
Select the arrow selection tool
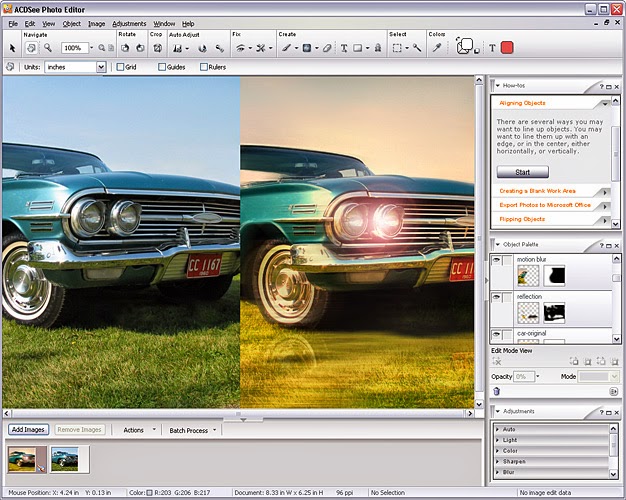pyautogui.click(x=12, y=47)
